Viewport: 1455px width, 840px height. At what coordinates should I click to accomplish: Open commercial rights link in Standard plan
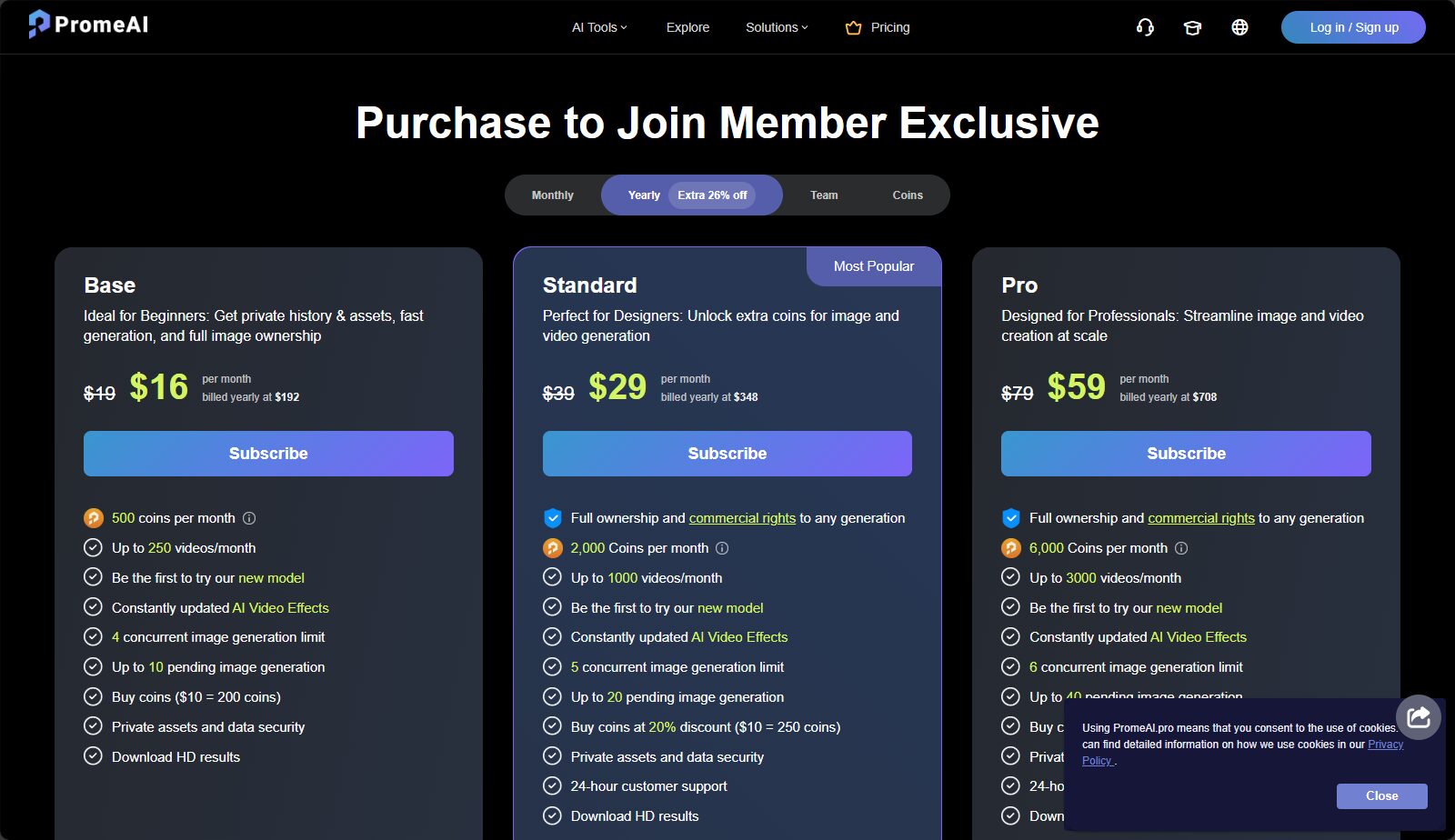pyautogui.click(x=742, y=518)
